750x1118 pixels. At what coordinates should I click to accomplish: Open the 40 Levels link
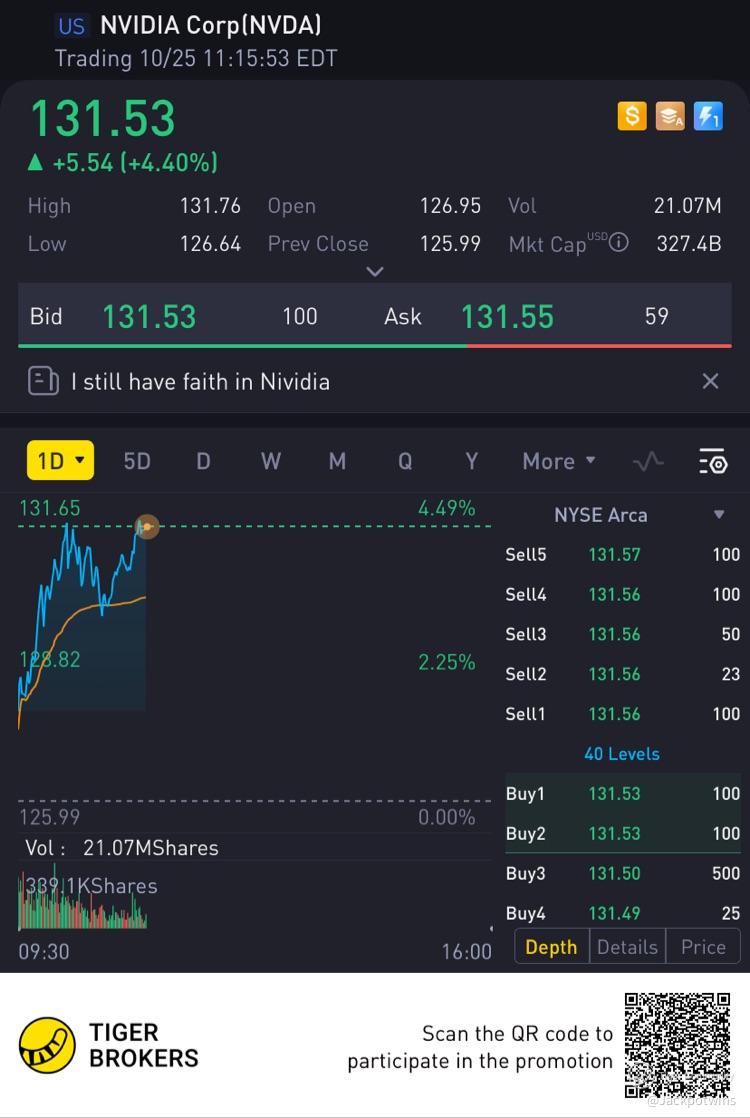coord(622,754)
